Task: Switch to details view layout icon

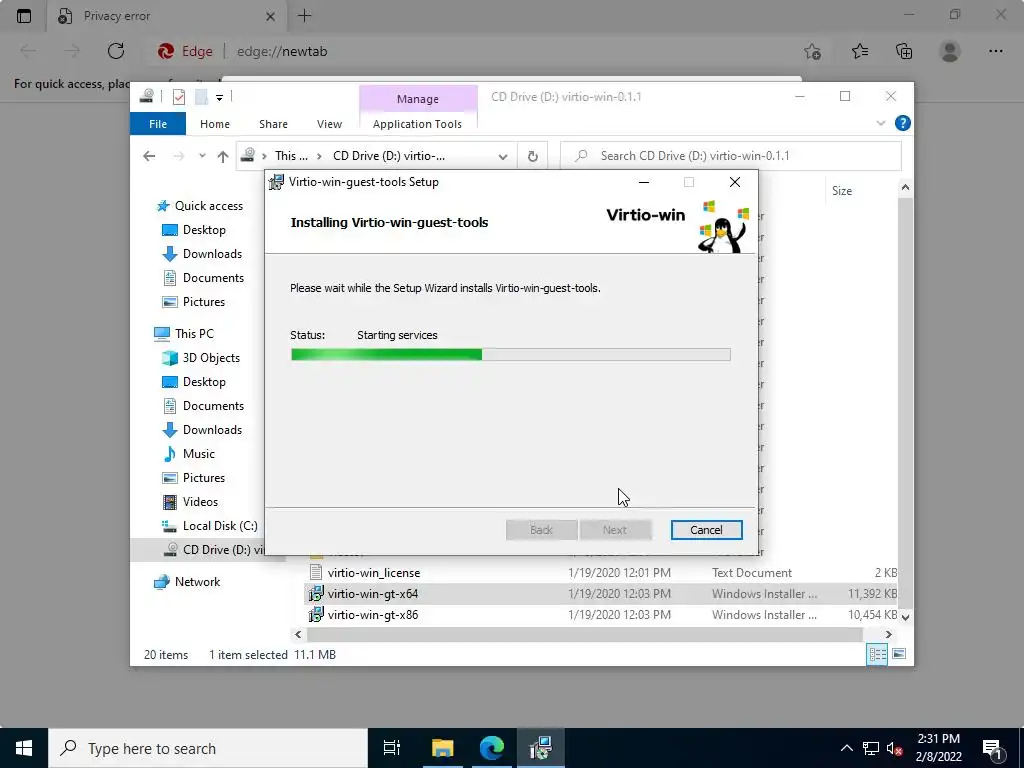Action: 877,654
